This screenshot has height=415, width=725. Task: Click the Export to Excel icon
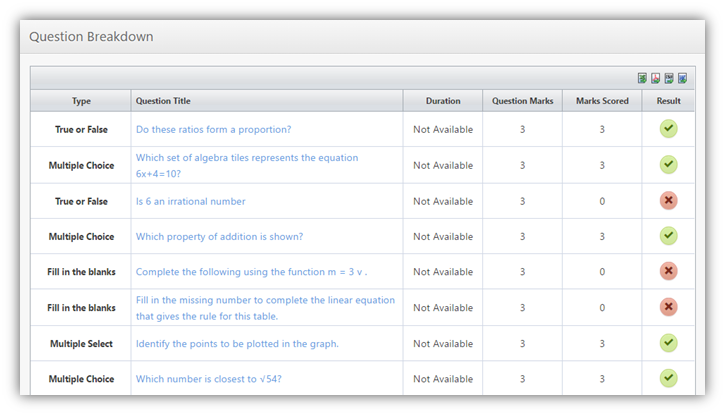tap(643, 79)
